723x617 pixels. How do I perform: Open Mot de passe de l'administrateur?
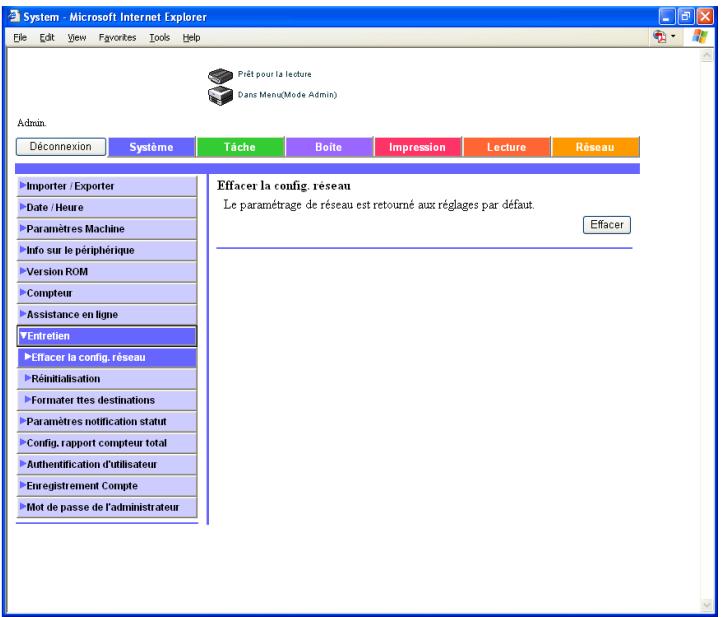coord(107,507)
